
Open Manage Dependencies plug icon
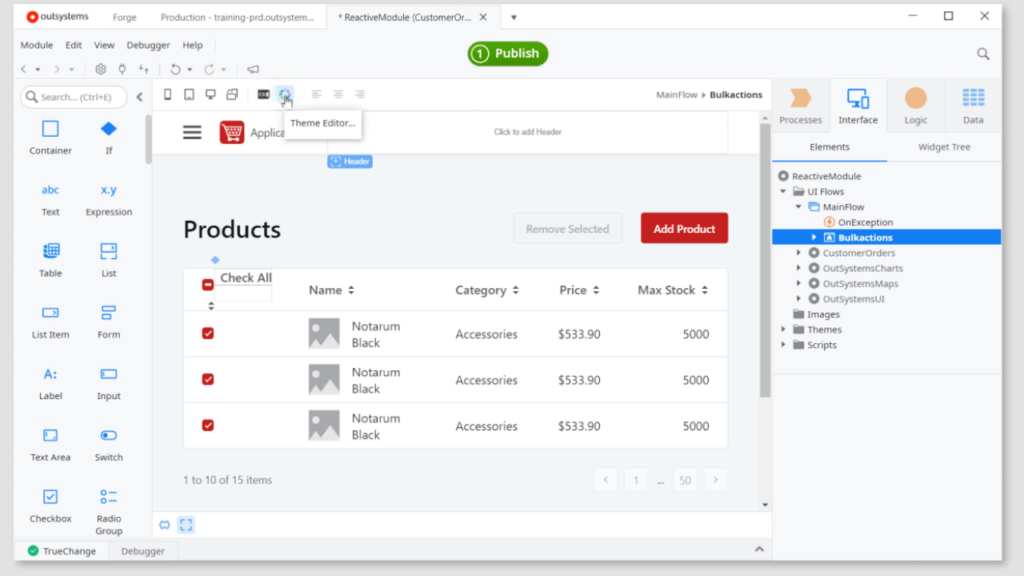[x=122, y=69]
